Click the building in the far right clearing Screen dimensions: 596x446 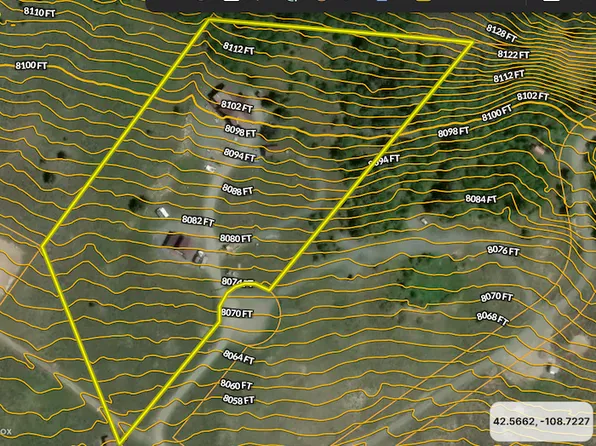[x=539, y=150]
